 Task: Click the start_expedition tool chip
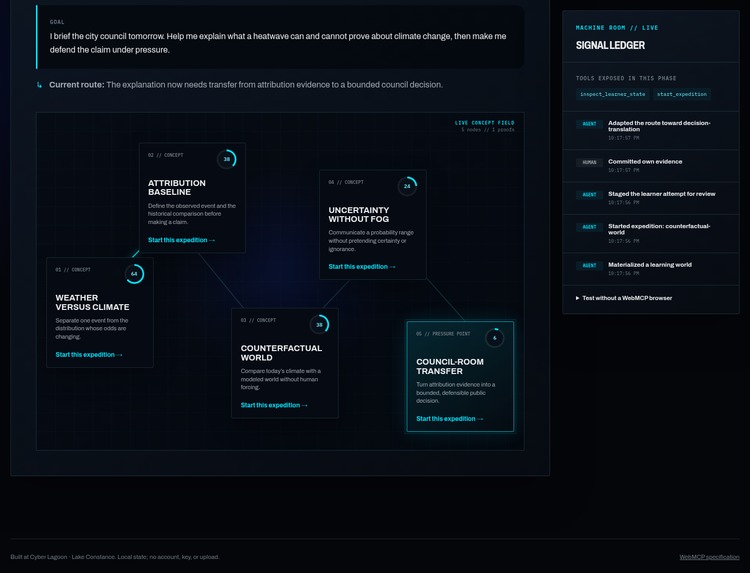pos(682,94)
